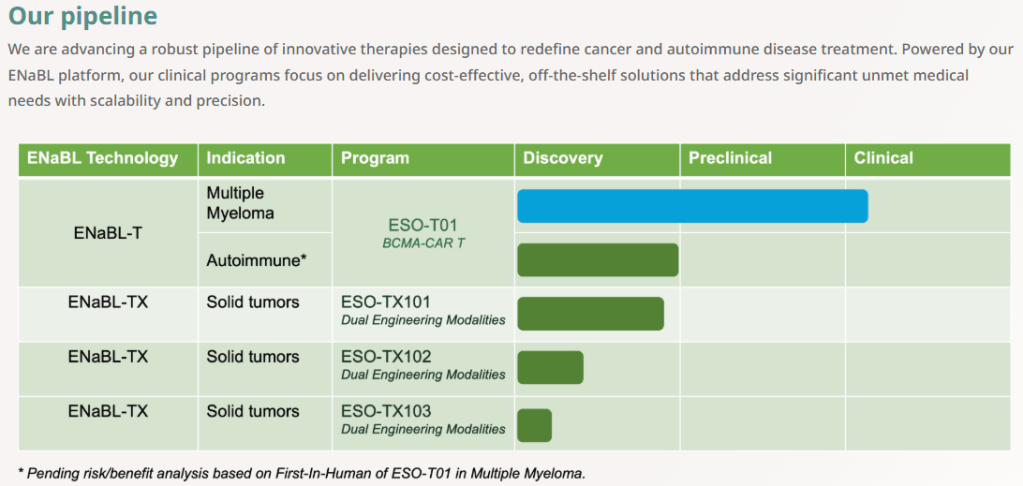Click the blue Multiple Myeloma progress bar
Image resolution: width=1023 pixels, height=486 pixels.
pyautogui.click(x=692, y=206)
